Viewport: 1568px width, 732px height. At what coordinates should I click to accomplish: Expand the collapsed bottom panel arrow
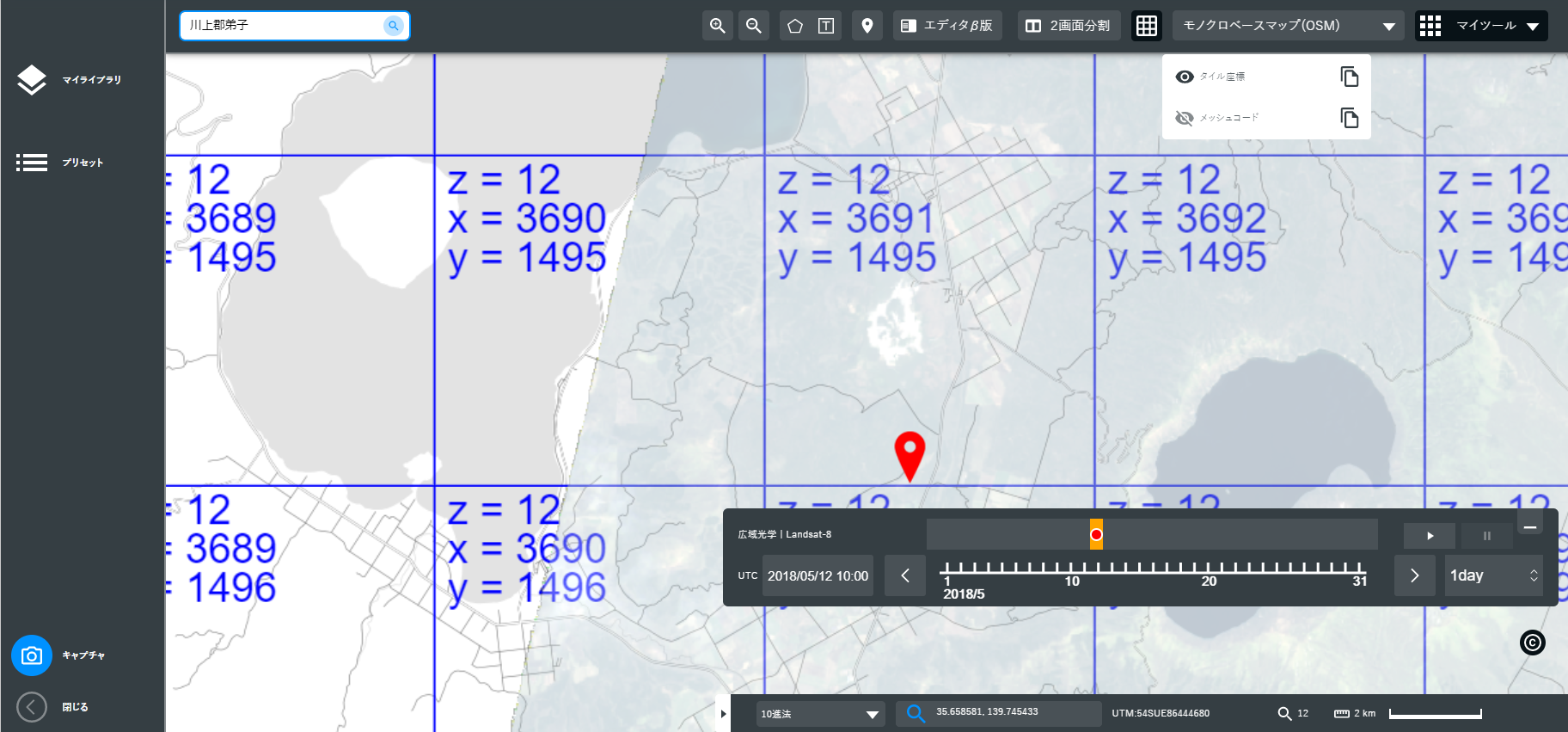[723, 713]
